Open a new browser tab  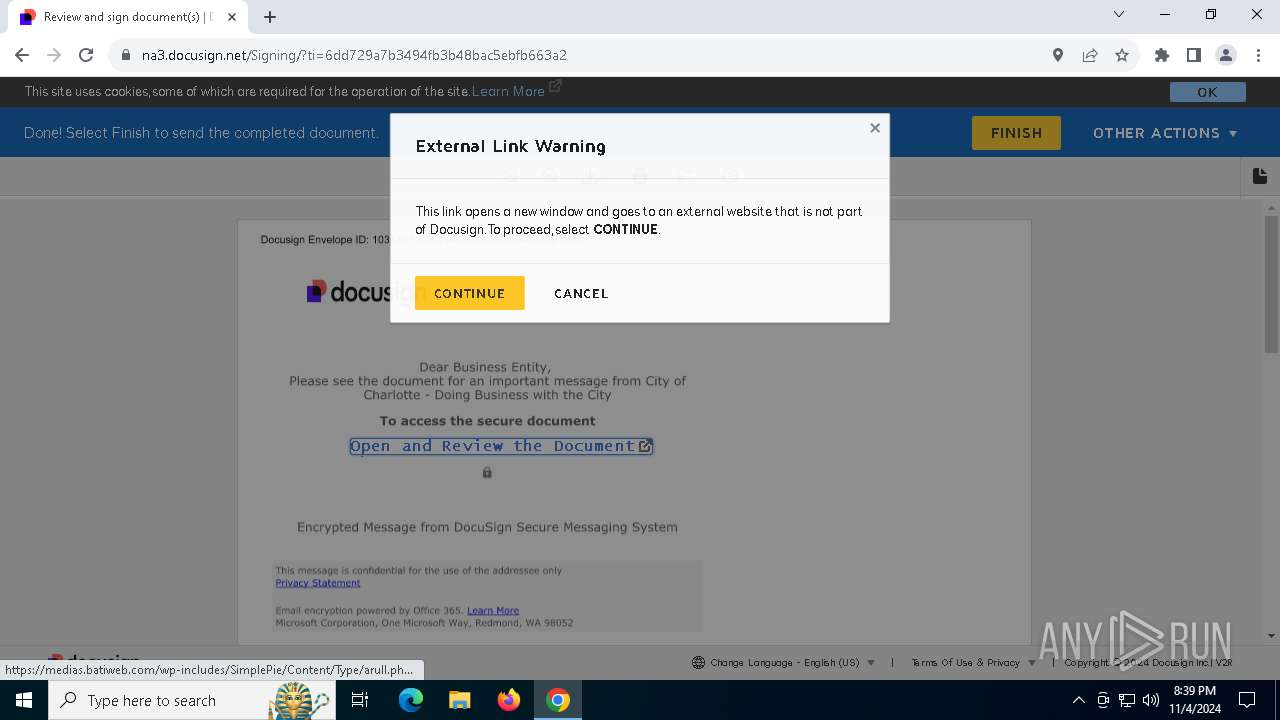click(270, 17)
